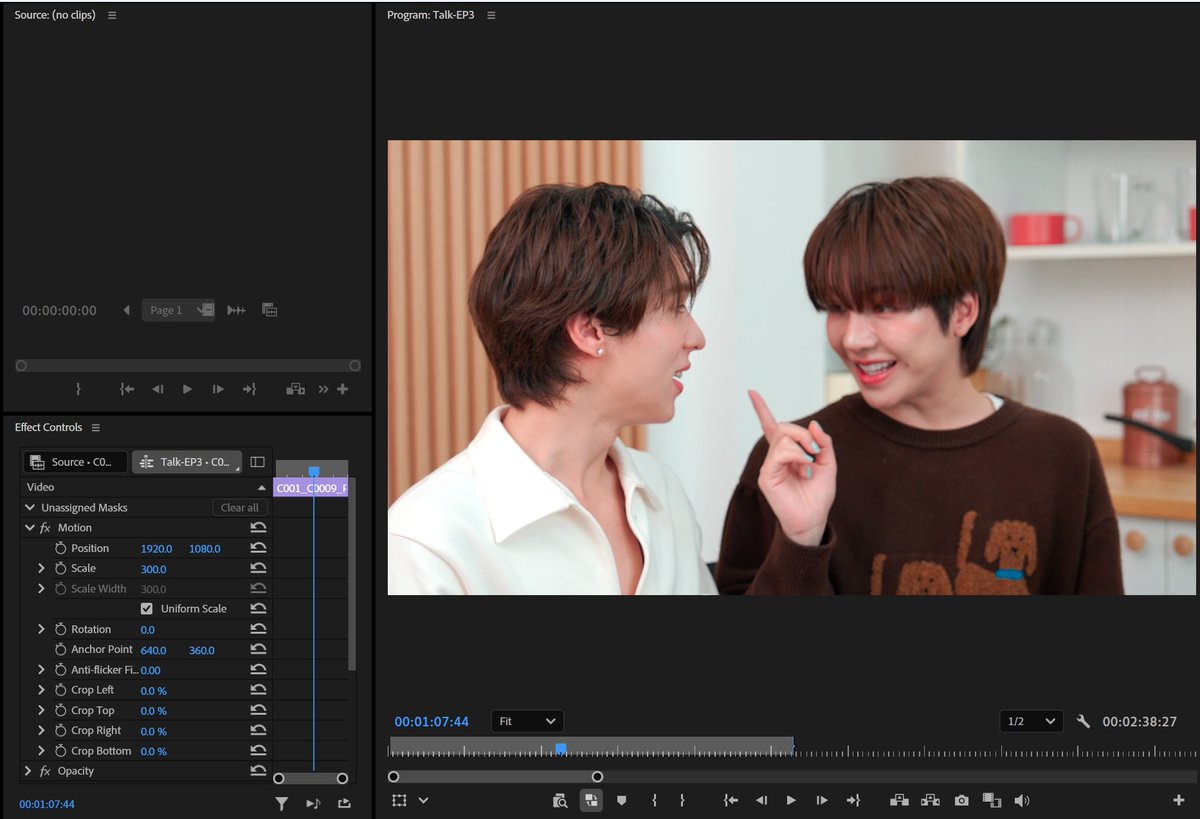The width and height of the screenshot is (1200, 819).
Task: Go to In point in Source monitor
Action: (x=127, y=389)
